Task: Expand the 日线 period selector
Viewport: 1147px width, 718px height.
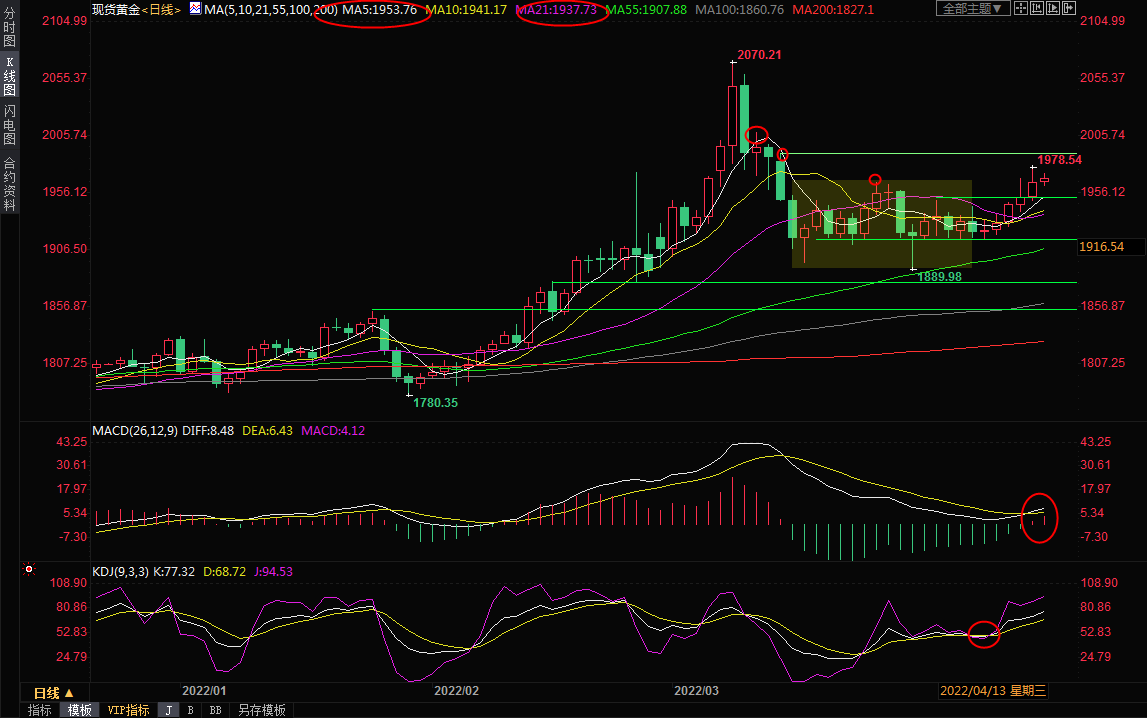Action: [x=54, y=693]
